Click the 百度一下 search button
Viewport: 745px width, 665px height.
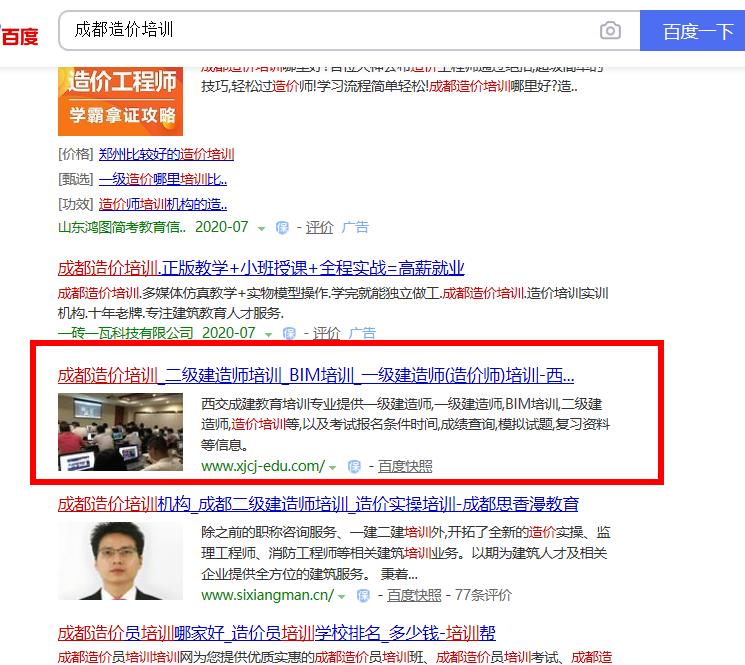click(692, 31)
